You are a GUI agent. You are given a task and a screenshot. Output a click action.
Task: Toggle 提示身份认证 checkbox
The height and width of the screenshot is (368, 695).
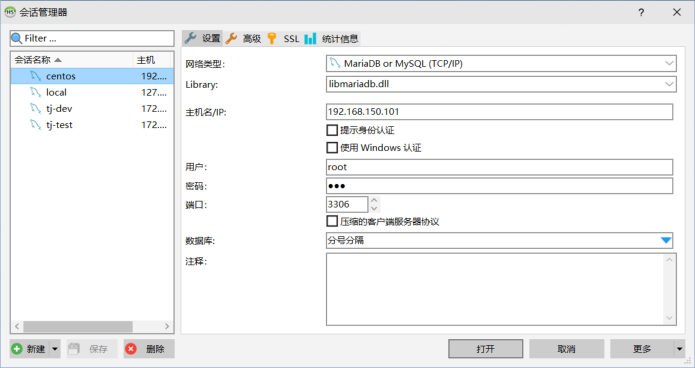point(332,130)
